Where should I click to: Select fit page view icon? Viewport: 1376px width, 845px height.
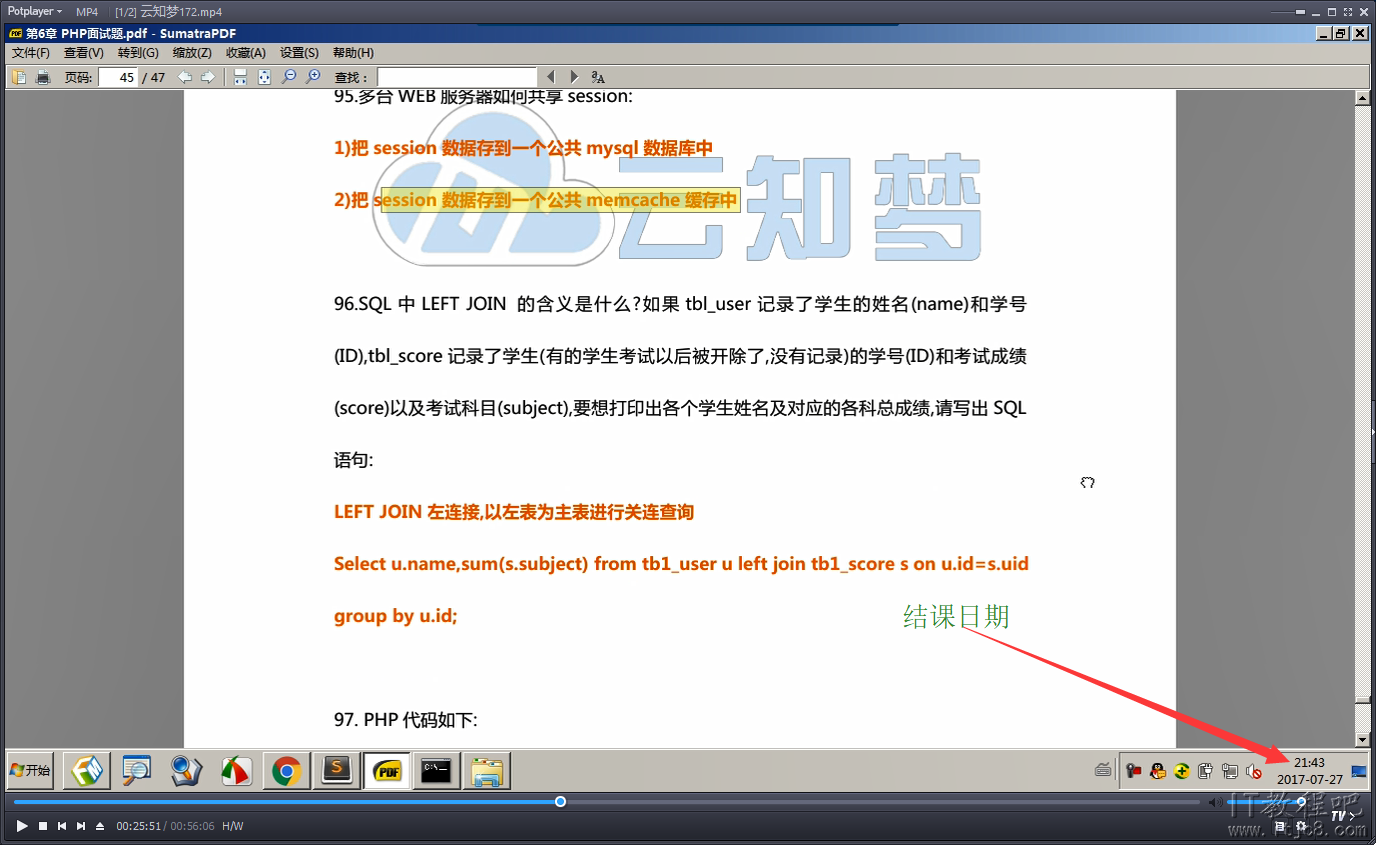pyautogui.click(x=264, y=77)
